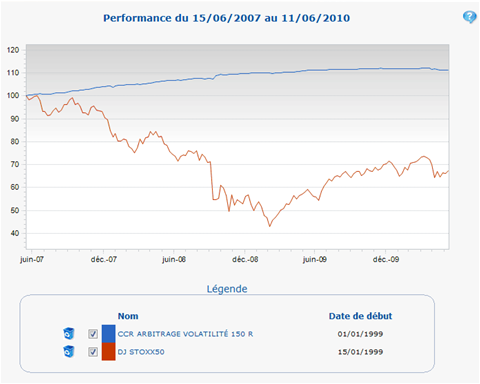
Task: Click the Performance du 15/06/2007 title
Action: (227, 18)
